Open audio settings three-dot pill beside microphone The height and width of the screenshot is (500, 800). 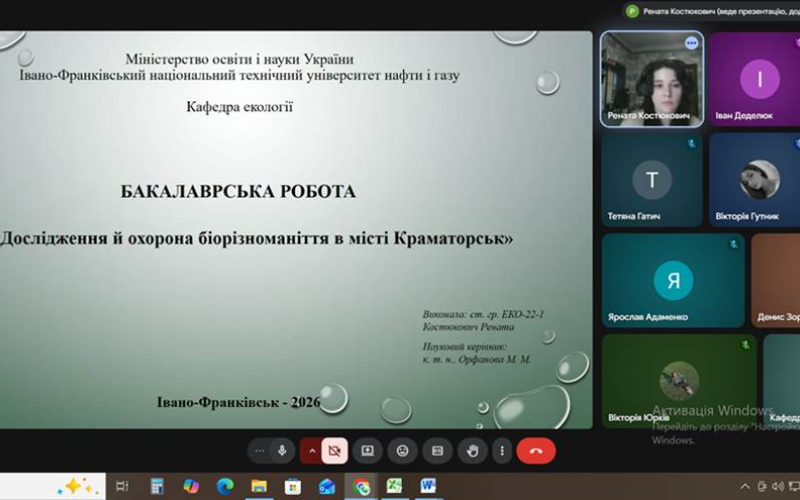point(259,451)
